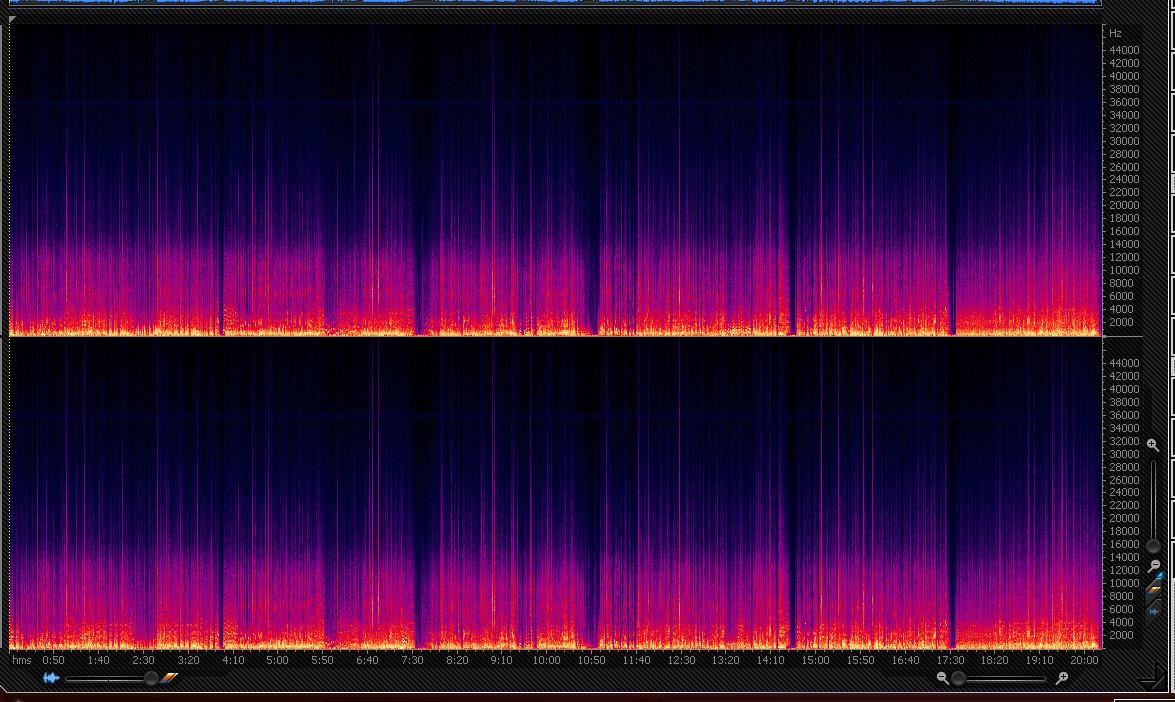Select the waveform display icon on vertical bar
The width and height of the screenshot is (1175, 702).
click(x=1155, y=612)
